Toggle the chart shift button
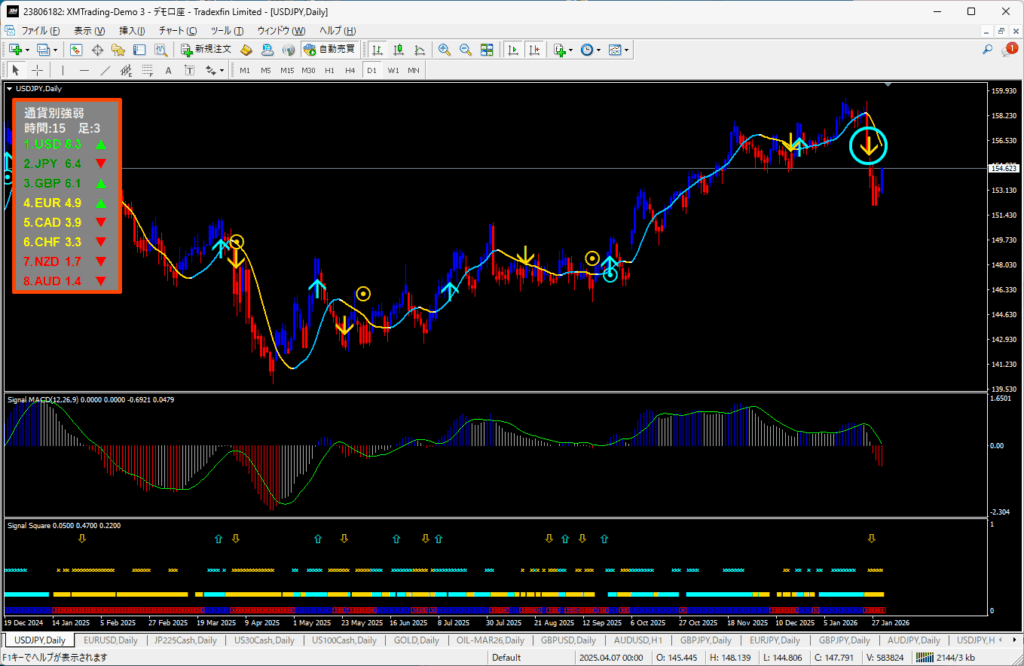 pyautogui.click(x=534, y=49)
